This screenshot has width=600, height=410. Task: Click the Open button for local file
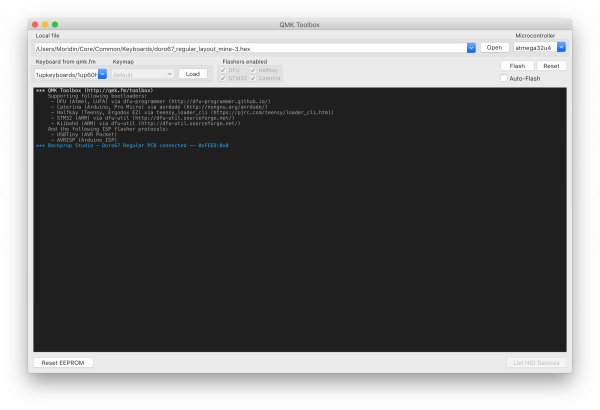[494, 47]
